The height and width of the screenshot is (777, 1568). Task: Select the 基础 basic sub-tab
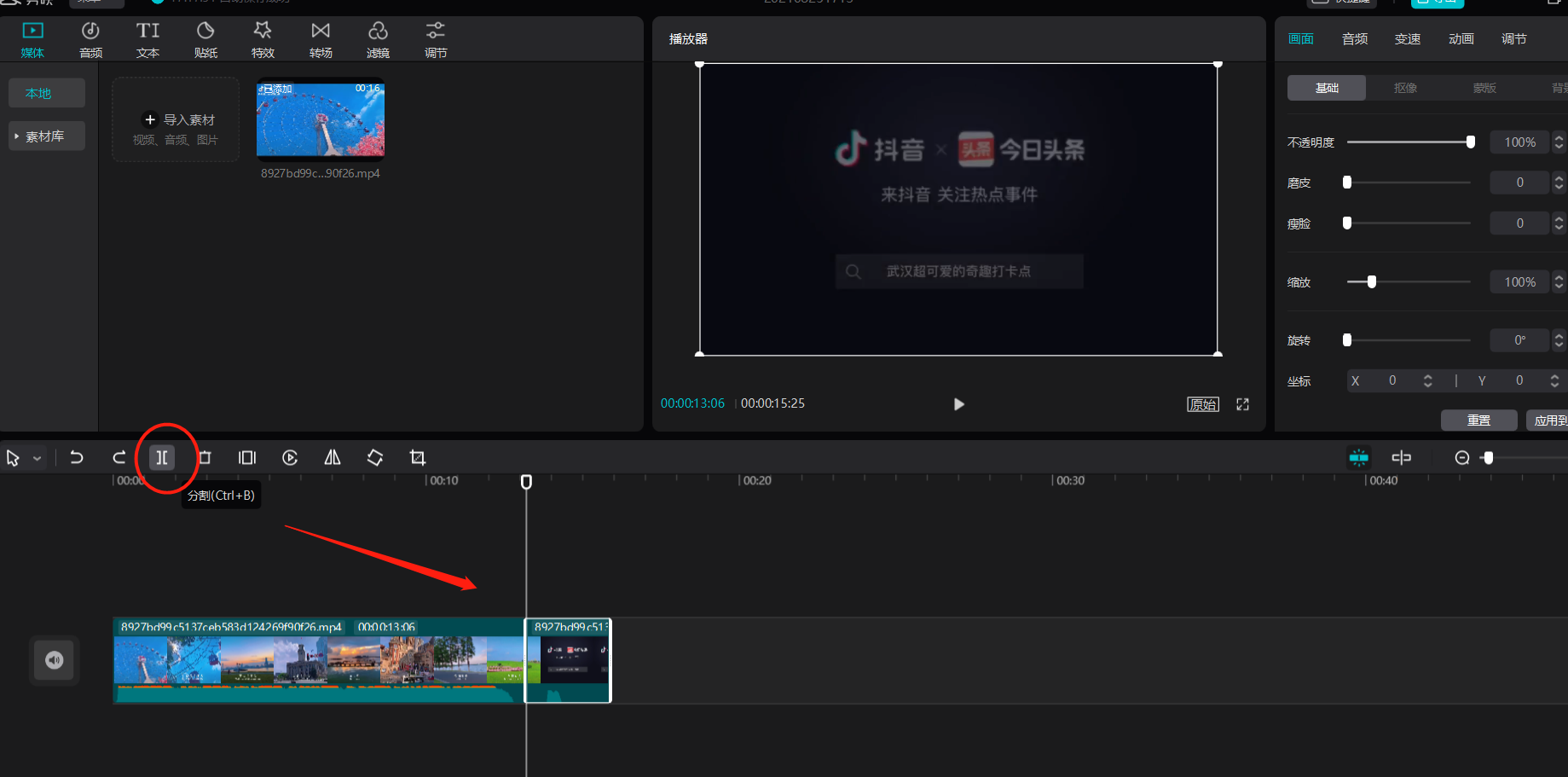pos(1327,88)
